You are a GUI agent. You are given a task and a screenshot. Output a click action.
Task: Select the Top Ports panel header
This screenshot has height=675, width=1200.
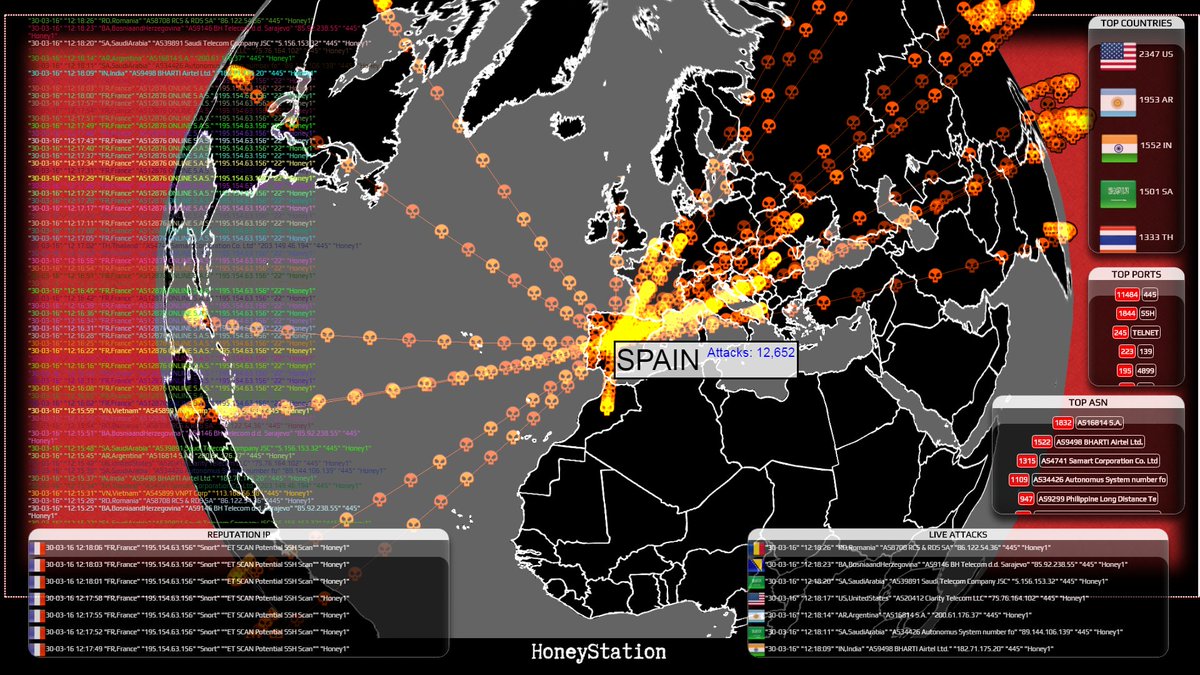(1136, 274)
